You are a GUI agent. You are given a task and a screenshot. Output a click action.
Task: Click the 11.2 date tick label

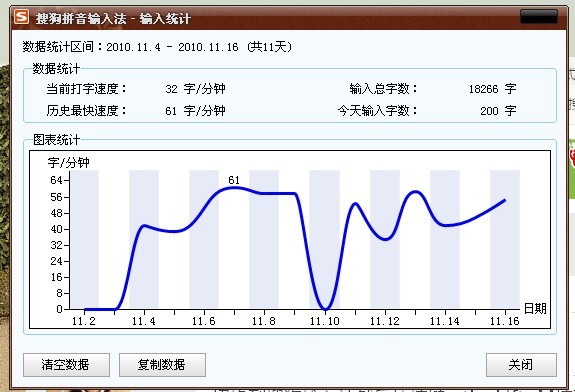pyautogui.click(x=84, y=321)
